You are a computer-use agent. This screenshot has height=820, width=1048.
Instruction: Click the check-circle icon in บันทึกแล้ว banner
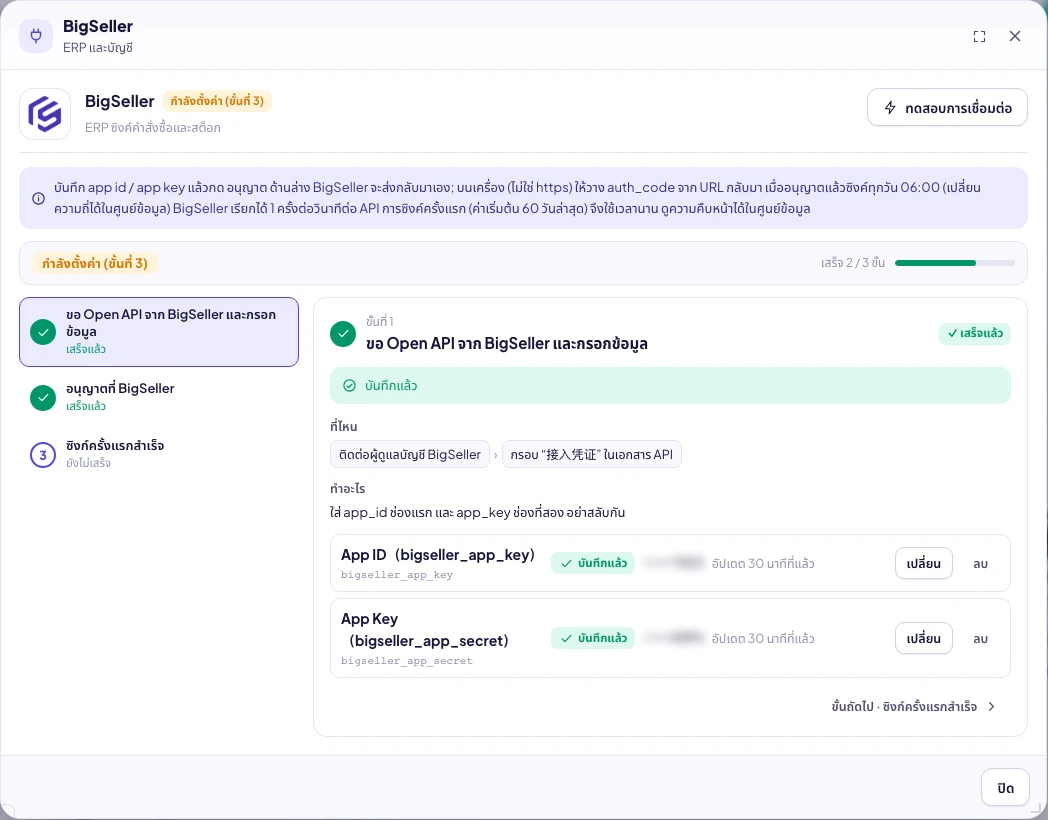click(x=350, y=386)
